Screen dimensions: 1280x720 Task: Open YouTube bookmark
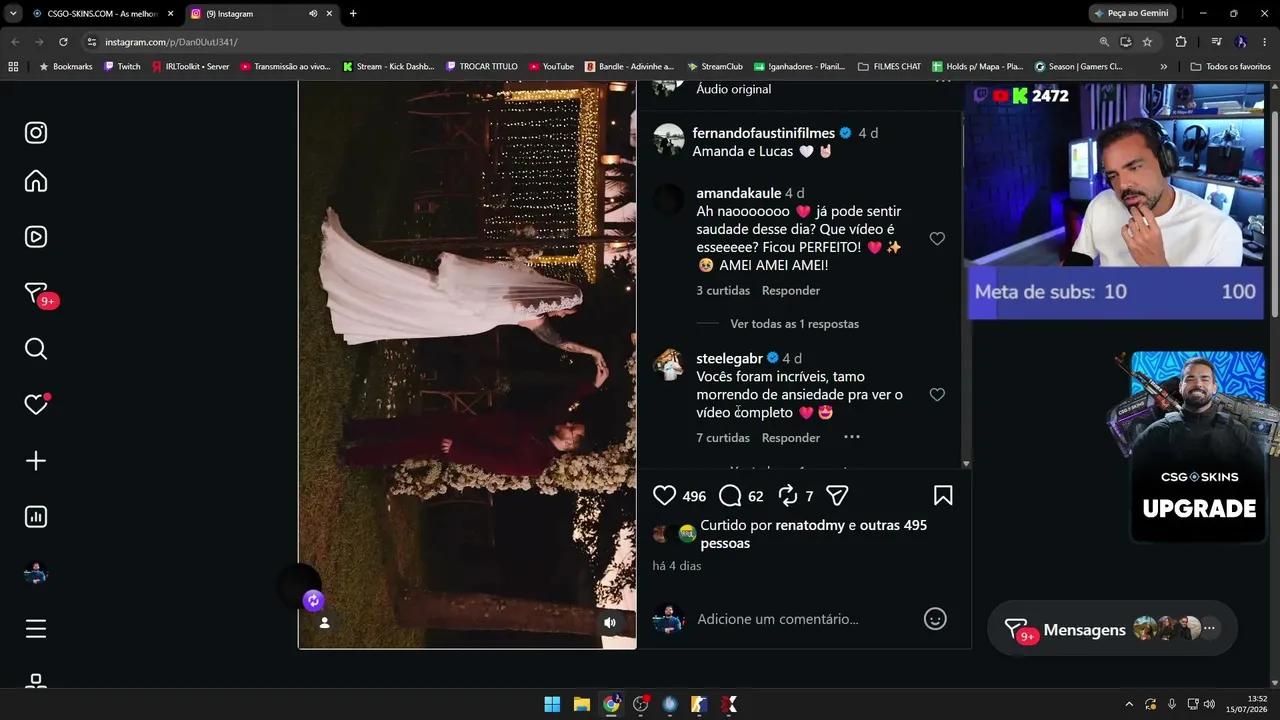[551, 67]
